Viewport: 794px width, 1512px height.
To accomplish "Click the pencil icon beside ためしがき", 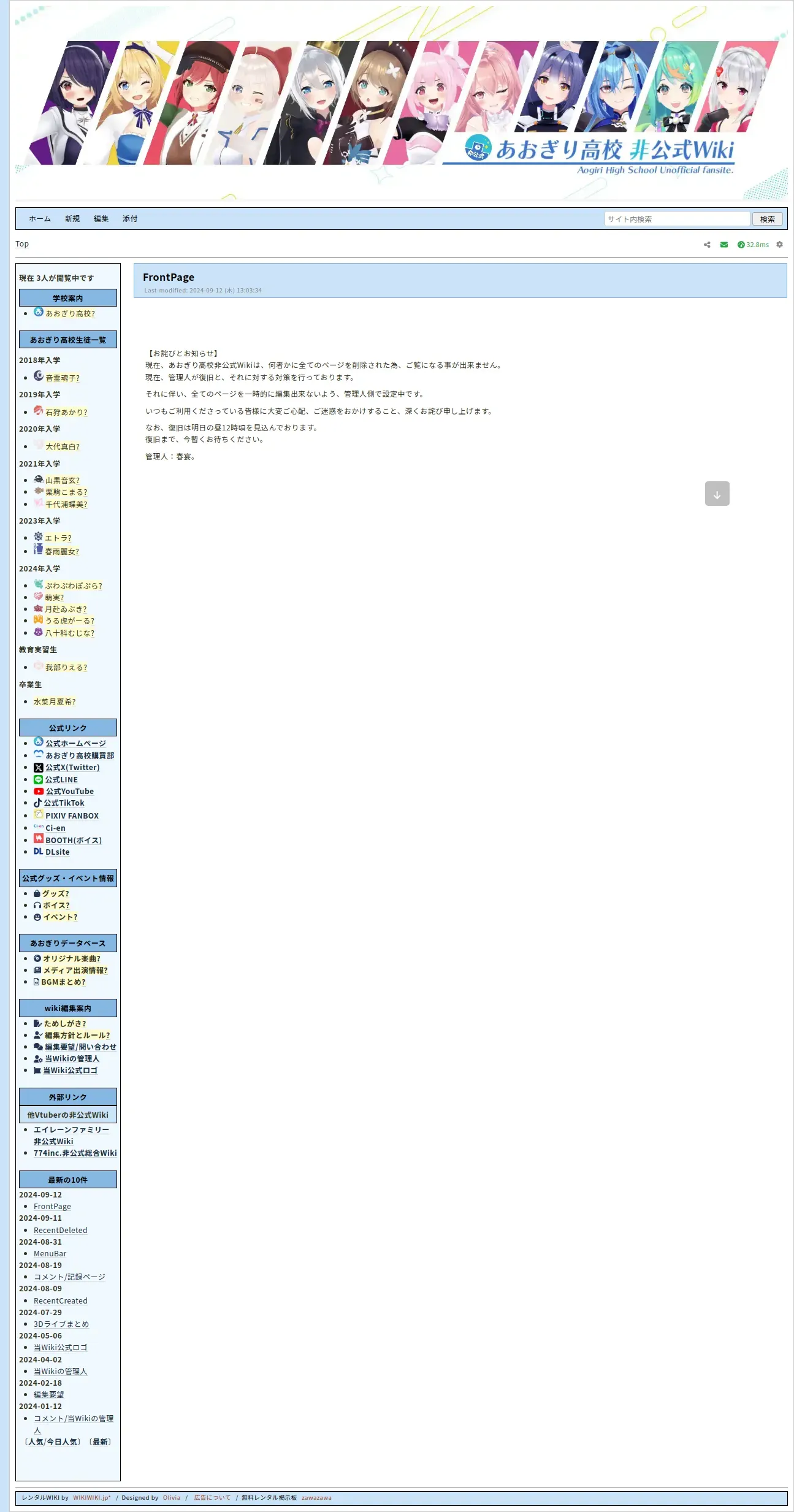I will [x=38, y=1024].
